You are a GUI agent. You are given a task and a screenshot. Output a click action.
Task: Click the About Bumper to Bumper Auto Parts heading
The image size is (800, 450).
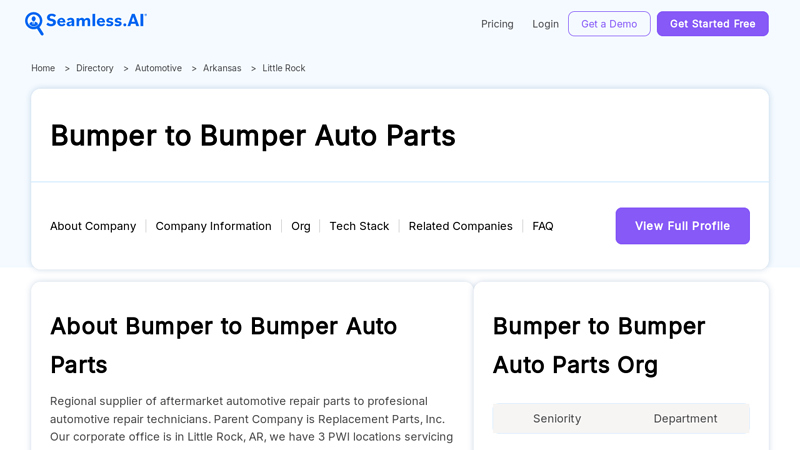click(x=223, y=345)
